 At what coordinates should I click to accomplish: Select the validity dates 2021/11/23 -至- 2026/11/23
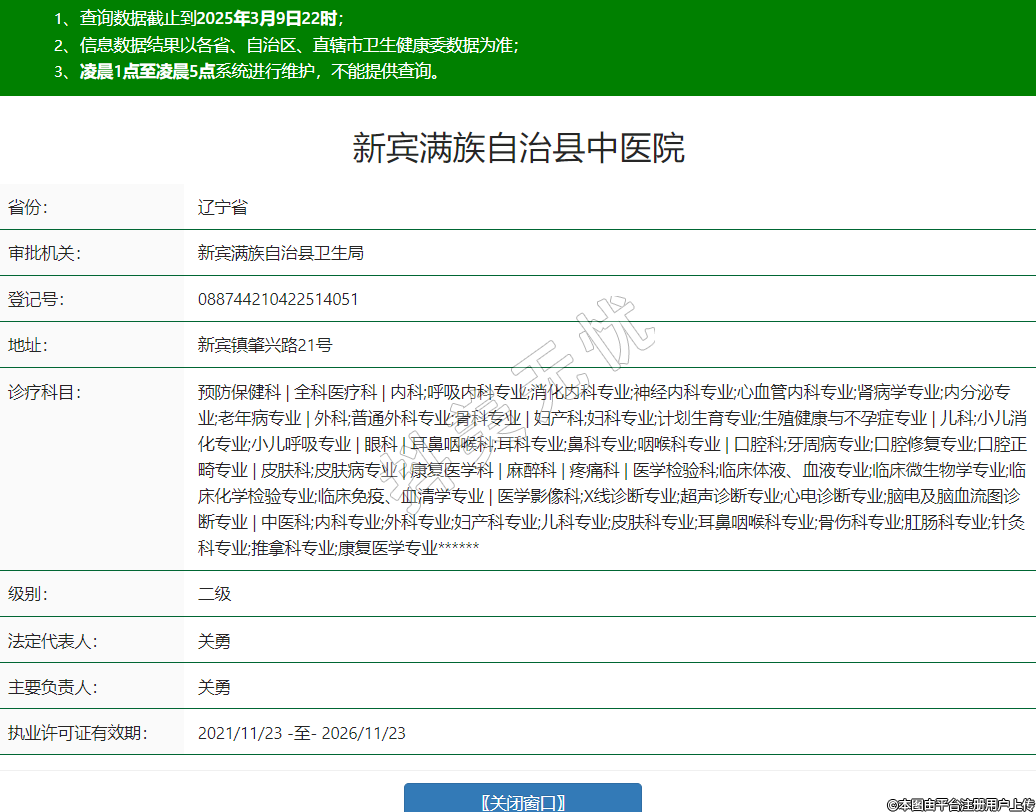(x=302, y=734)
